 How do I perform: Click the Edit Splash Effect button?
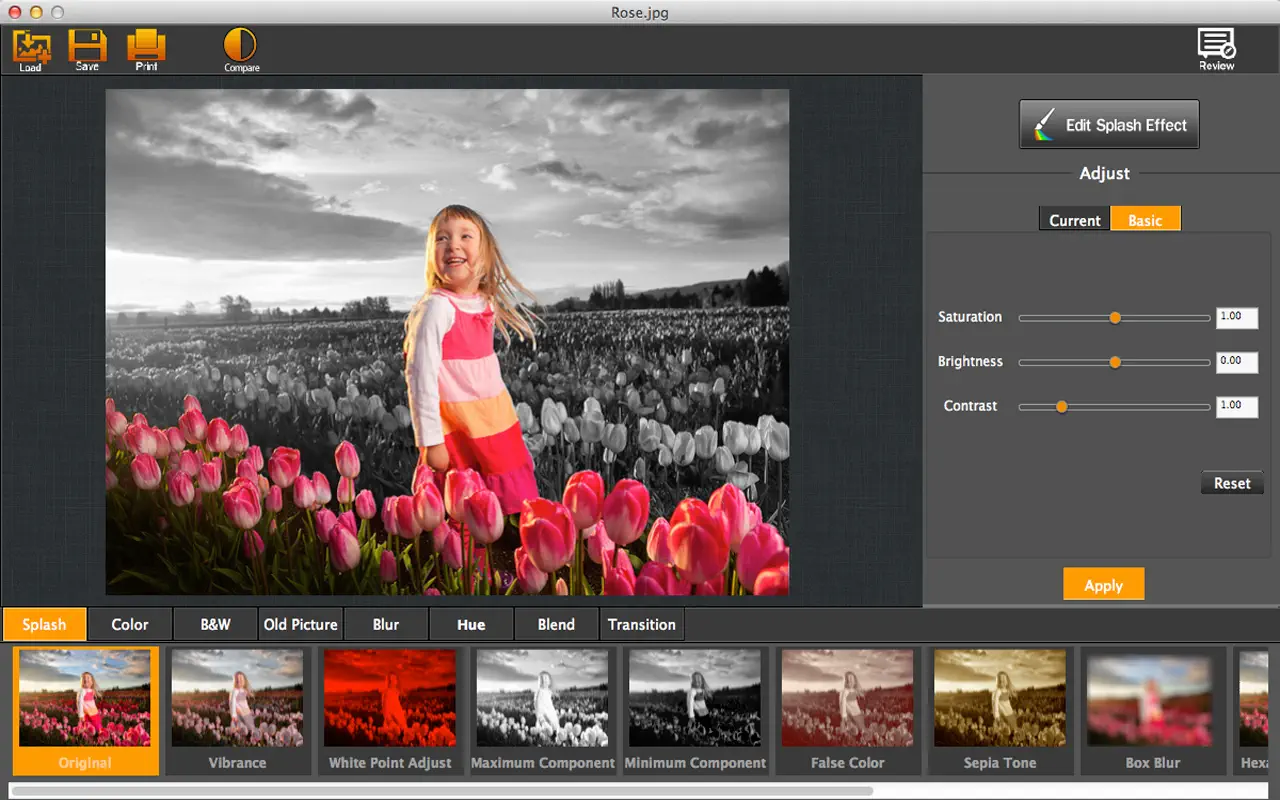(x=1109, y=124)
